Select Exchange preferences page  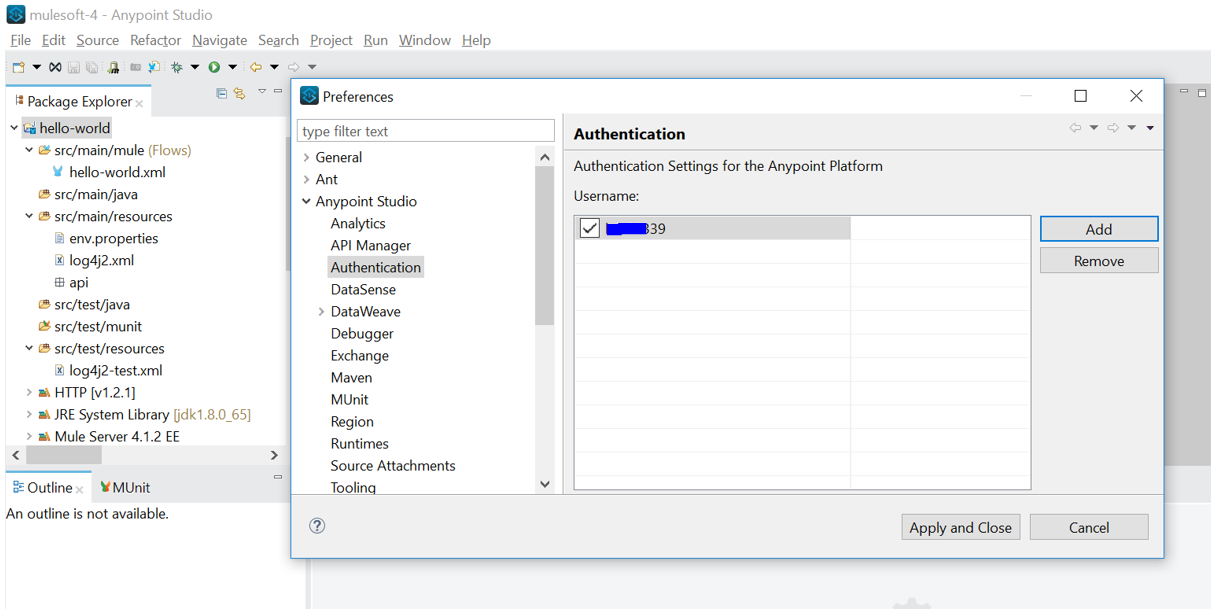pyautogui.click(x=360, y=355)
